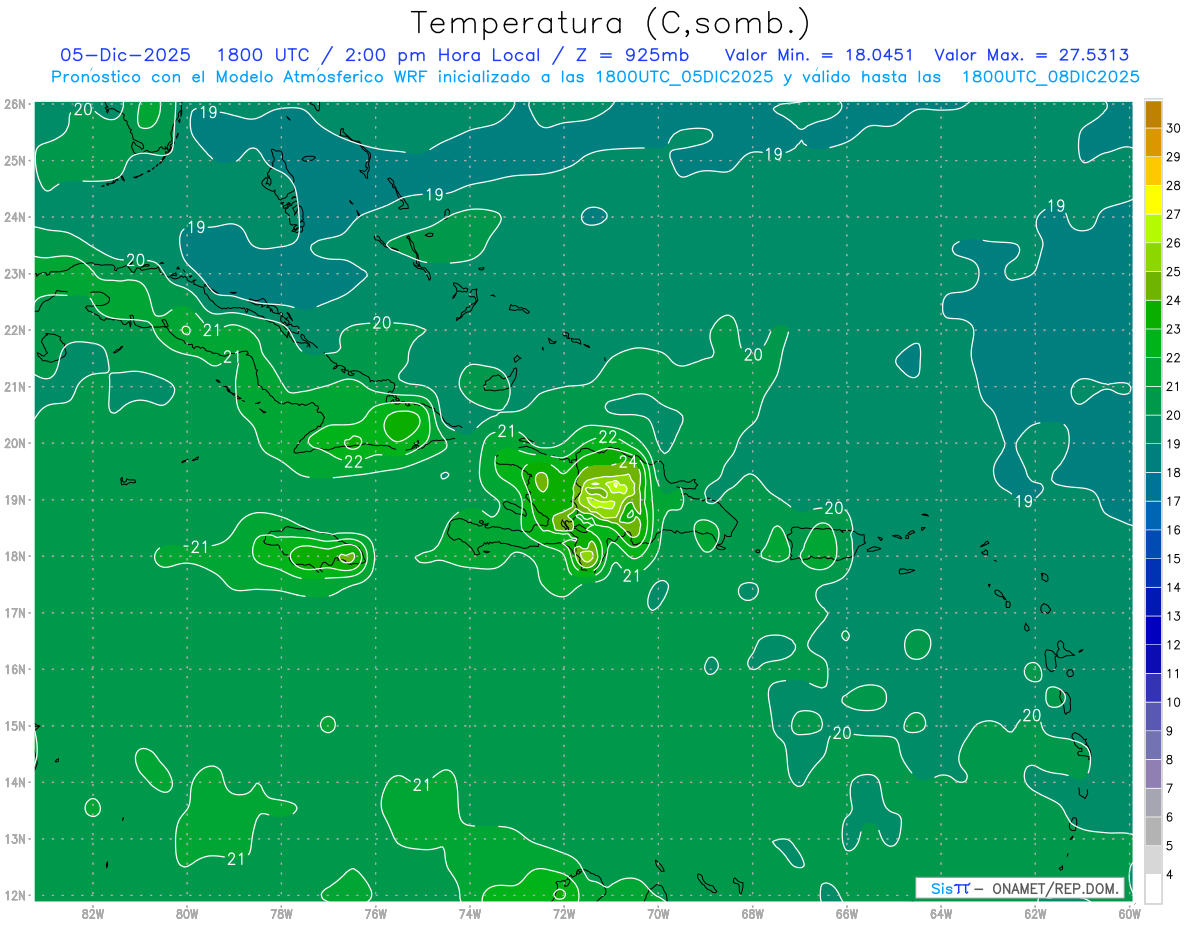The width and height of the screenshot is (1200, 927).
Task: Click the 82W longitude axis label
Action: pyautogui.click(x=93, y=913)
